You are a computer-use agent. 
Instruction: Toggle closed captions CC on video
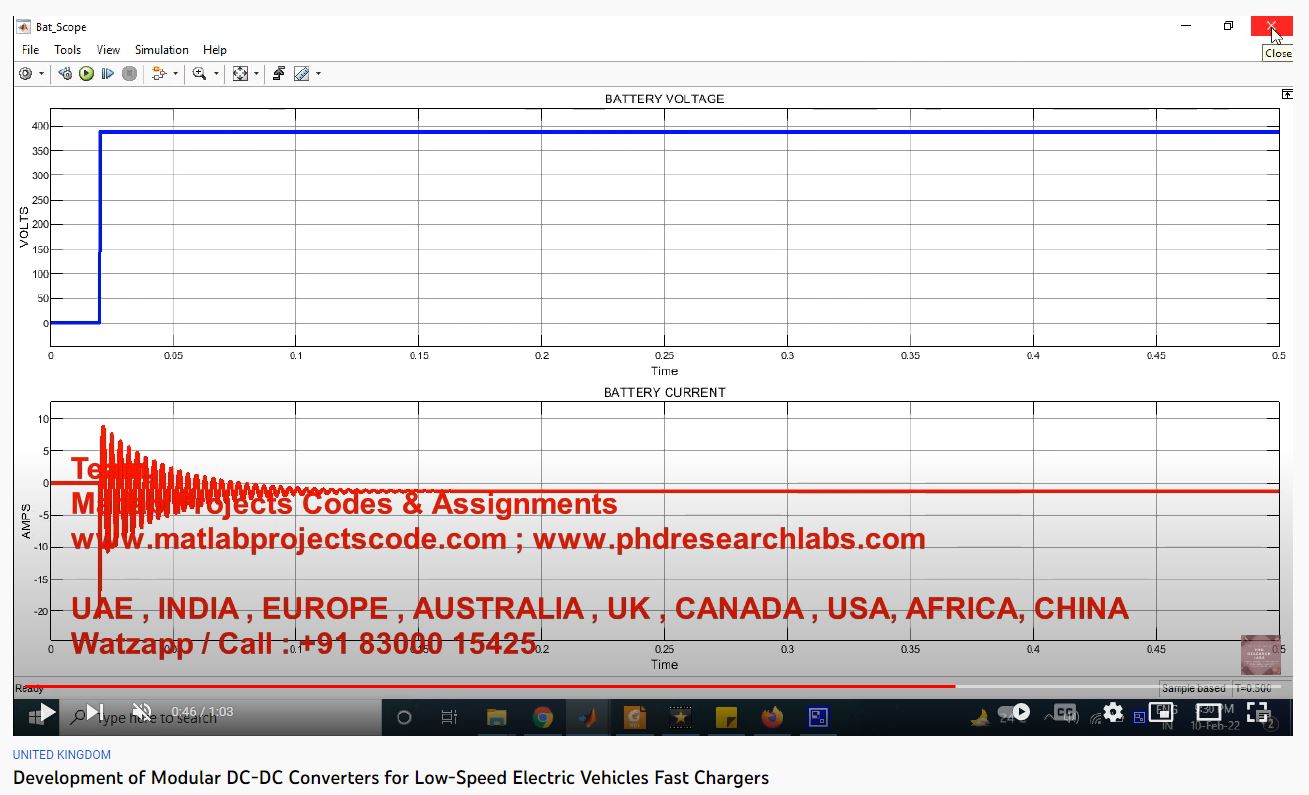1066,712
